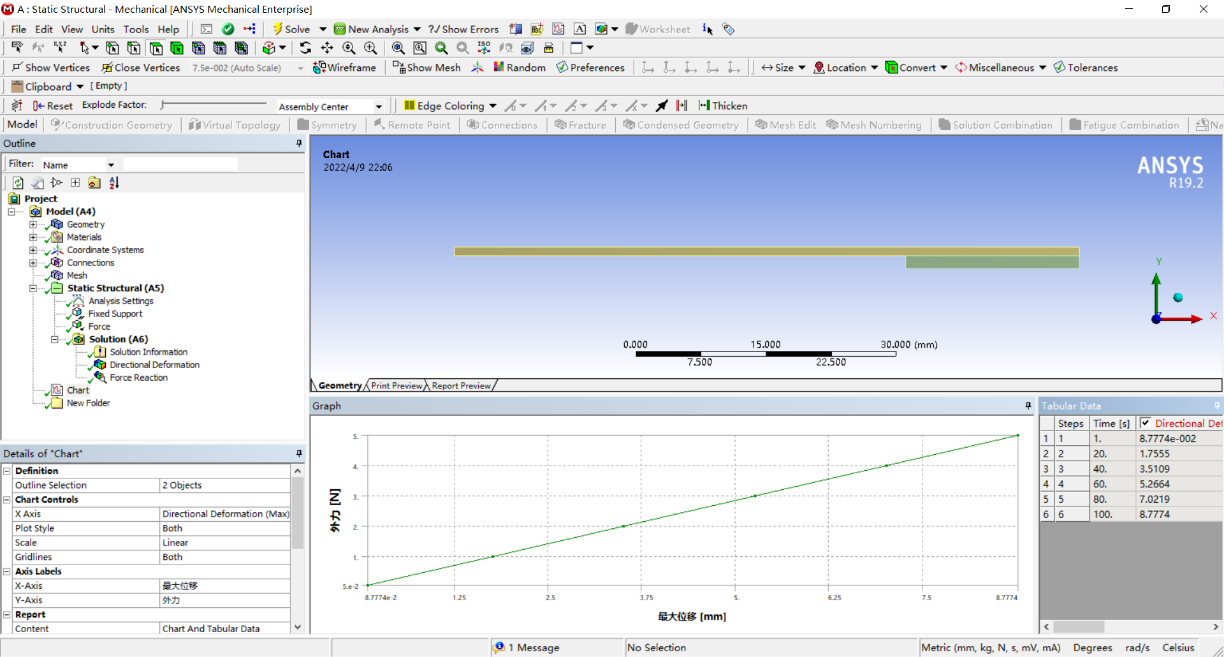Select the Rotate view tool
Viewport: 1224px width, 657px height.
305,48
